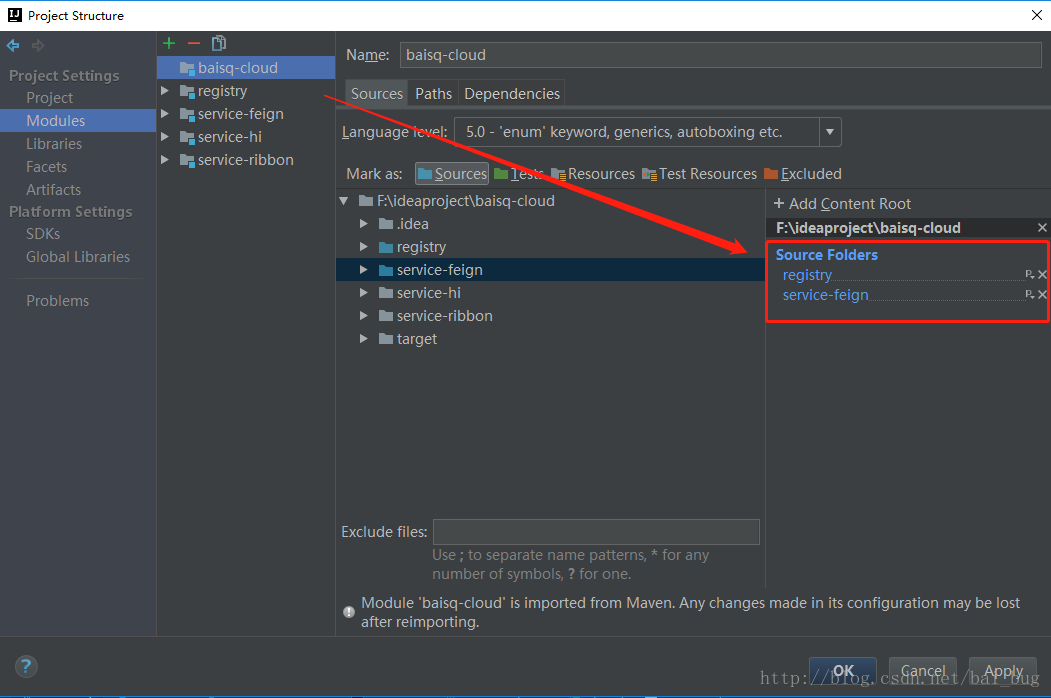This screenshot has height=698, width=1051.
Task: Select Libraries in Project Settings
Action: point(54,144)
